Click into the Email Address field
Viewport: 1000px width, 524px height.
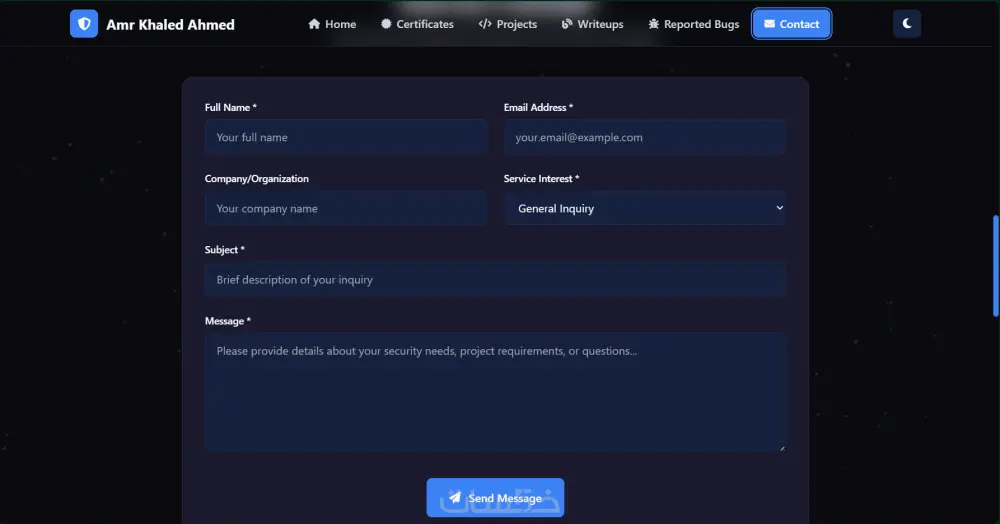coord(645,137)
